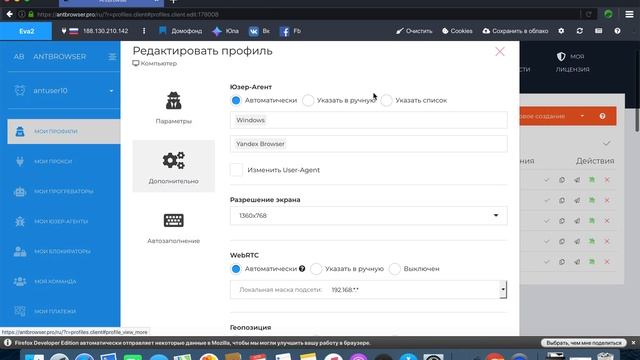This screenshot has width=640, height=360.
Task: Open the Вк bookmark
Action: 260,31
